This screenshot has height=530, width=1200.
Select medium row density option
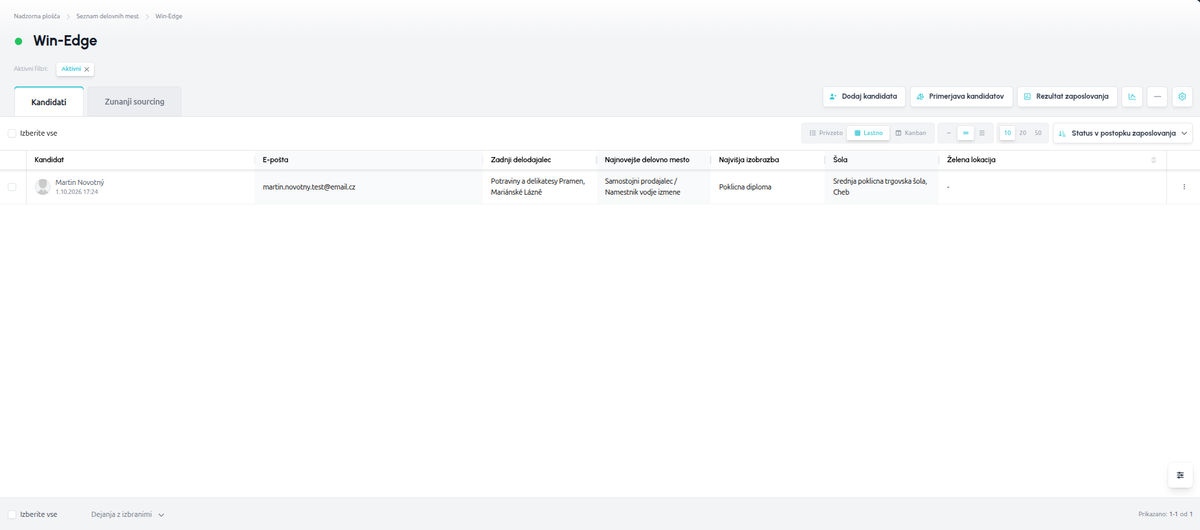pyautogui.click(x=966, y=133)
